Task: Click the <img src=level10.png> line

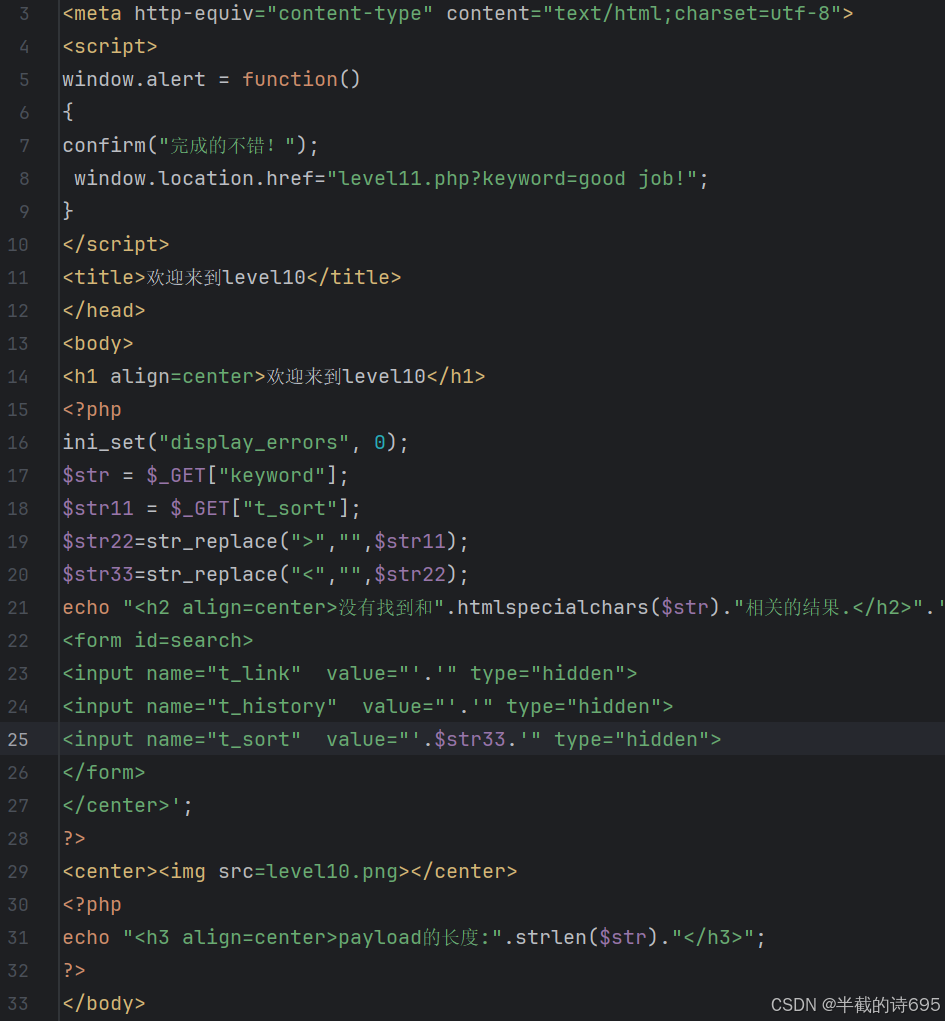Action: click(290, 872)
